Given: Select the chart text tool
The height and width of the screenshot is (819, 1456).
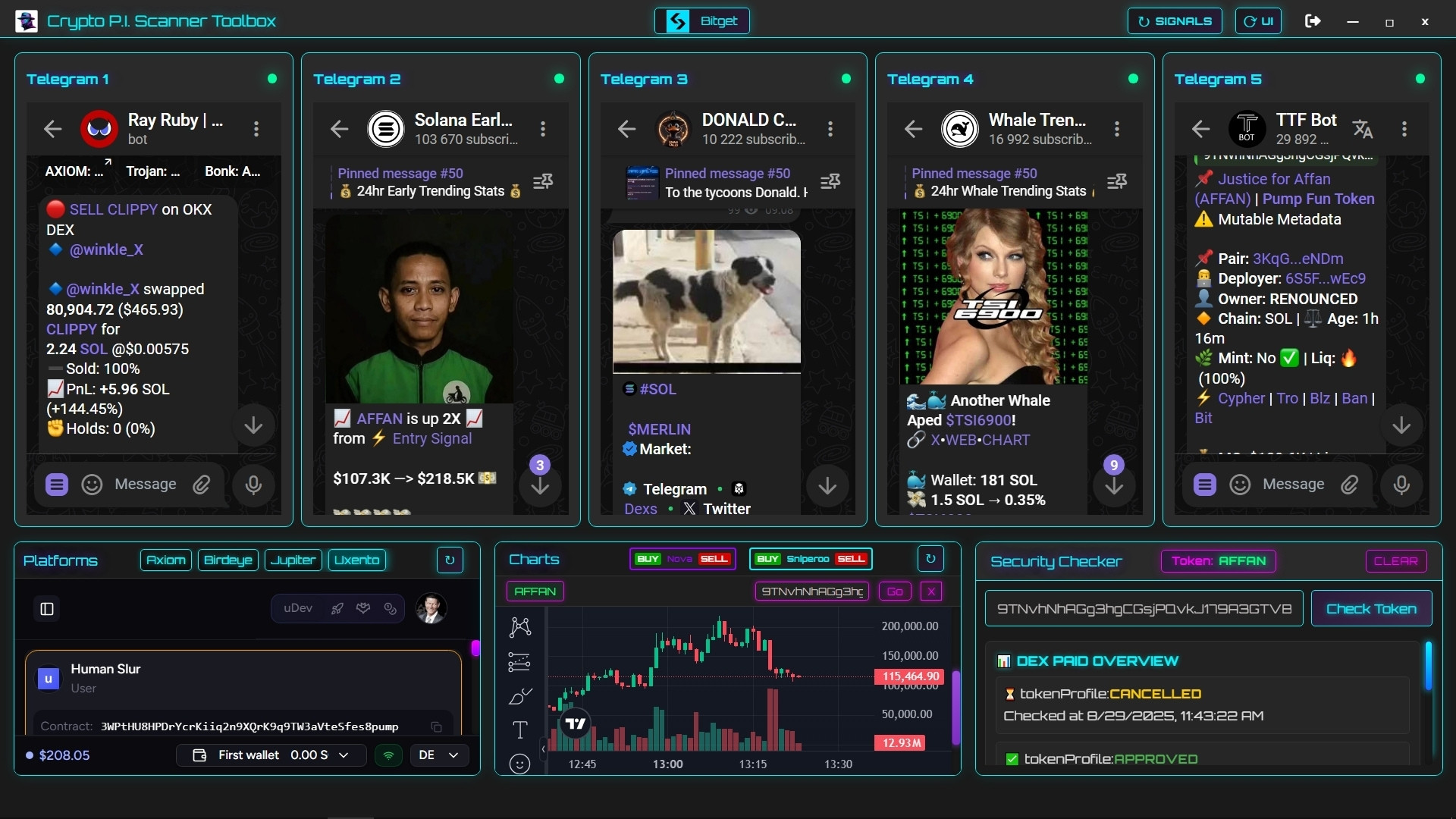Looking at the screenshot, I should [x=520, y=730].
